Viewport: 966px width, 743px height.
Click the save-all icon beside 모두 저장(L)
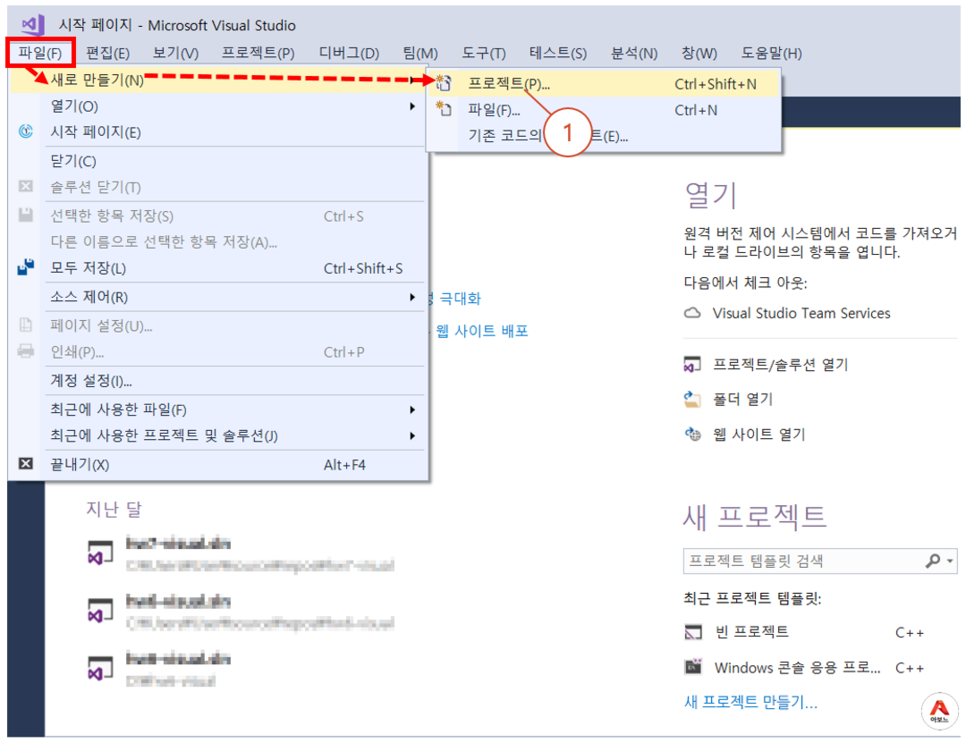25,267
